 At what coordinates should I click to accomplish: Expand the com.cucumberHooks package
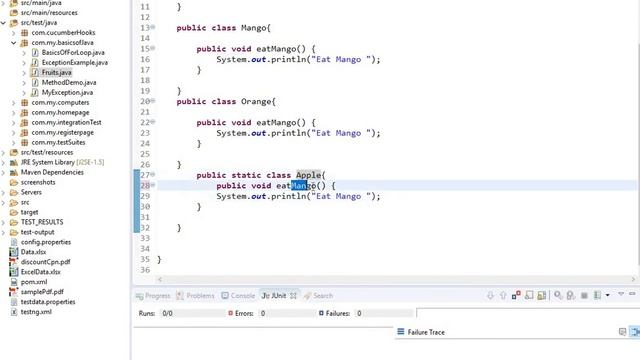tap(13, 33)
